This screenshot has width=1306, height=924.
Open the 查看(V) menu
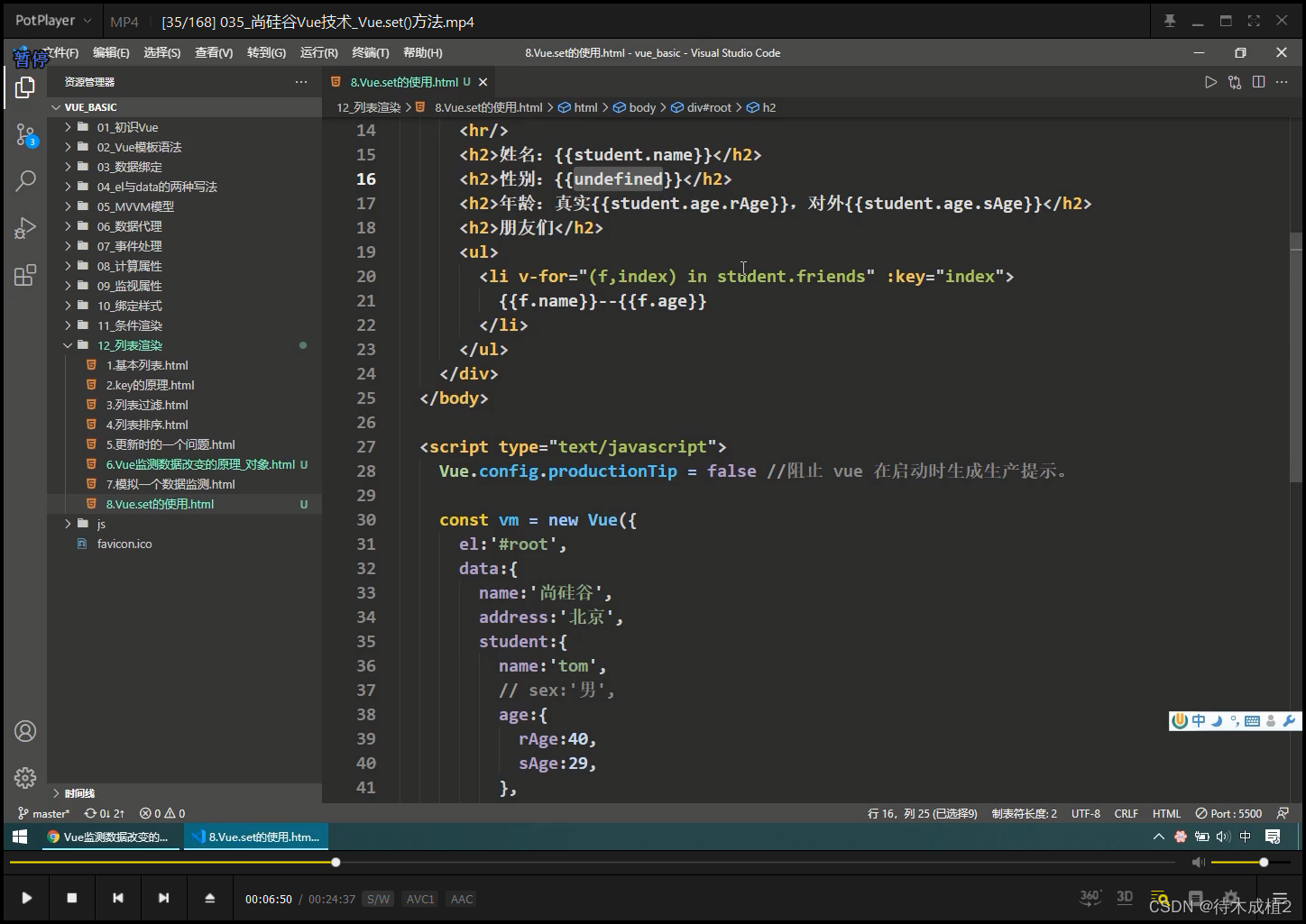[x=214, y=53]
